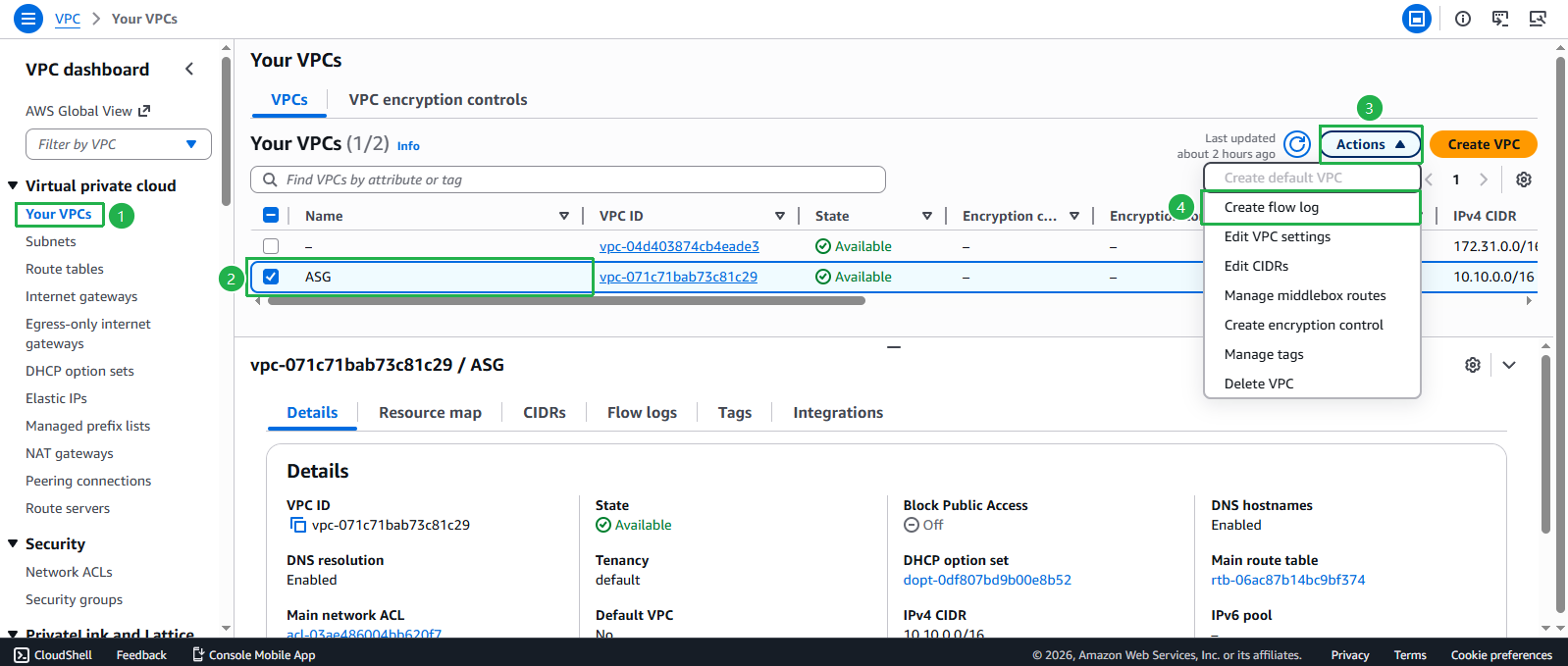
Task: Open Console Mobile App link
Action: click(x=253, y=654)
